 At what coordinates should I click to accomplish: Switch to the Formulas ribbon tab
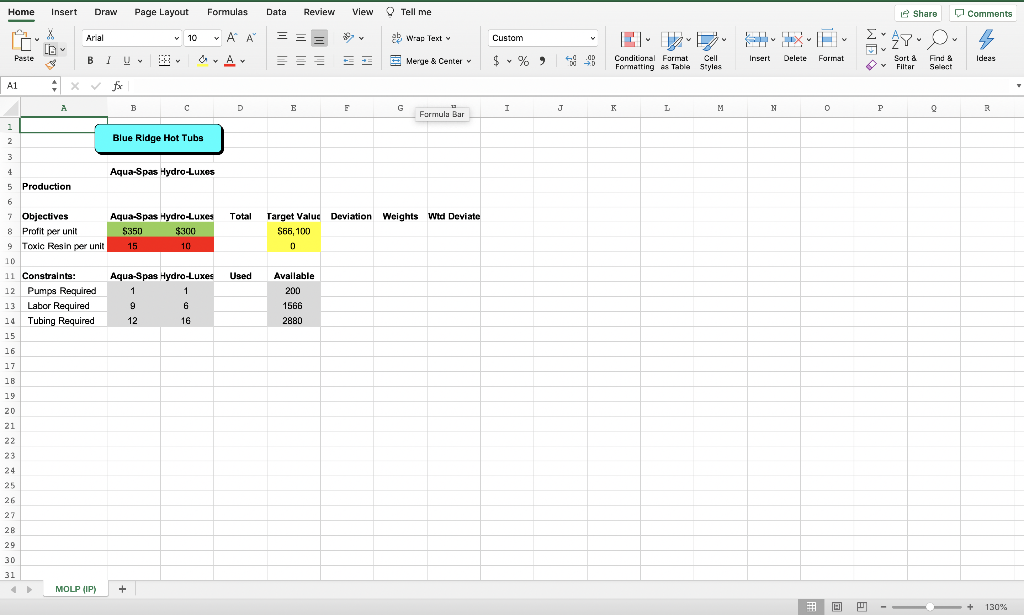227,12
